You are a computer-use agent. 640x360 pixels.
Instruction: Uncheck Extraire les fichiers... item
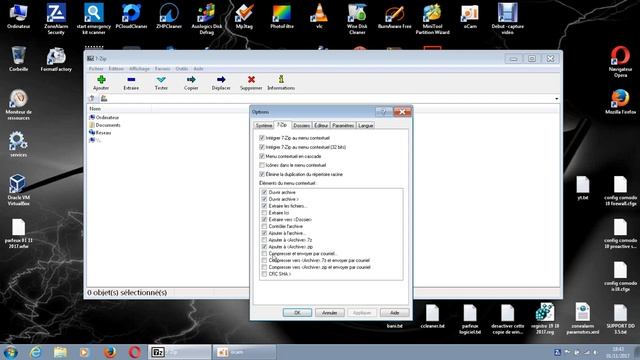click(x=264, y=206)
